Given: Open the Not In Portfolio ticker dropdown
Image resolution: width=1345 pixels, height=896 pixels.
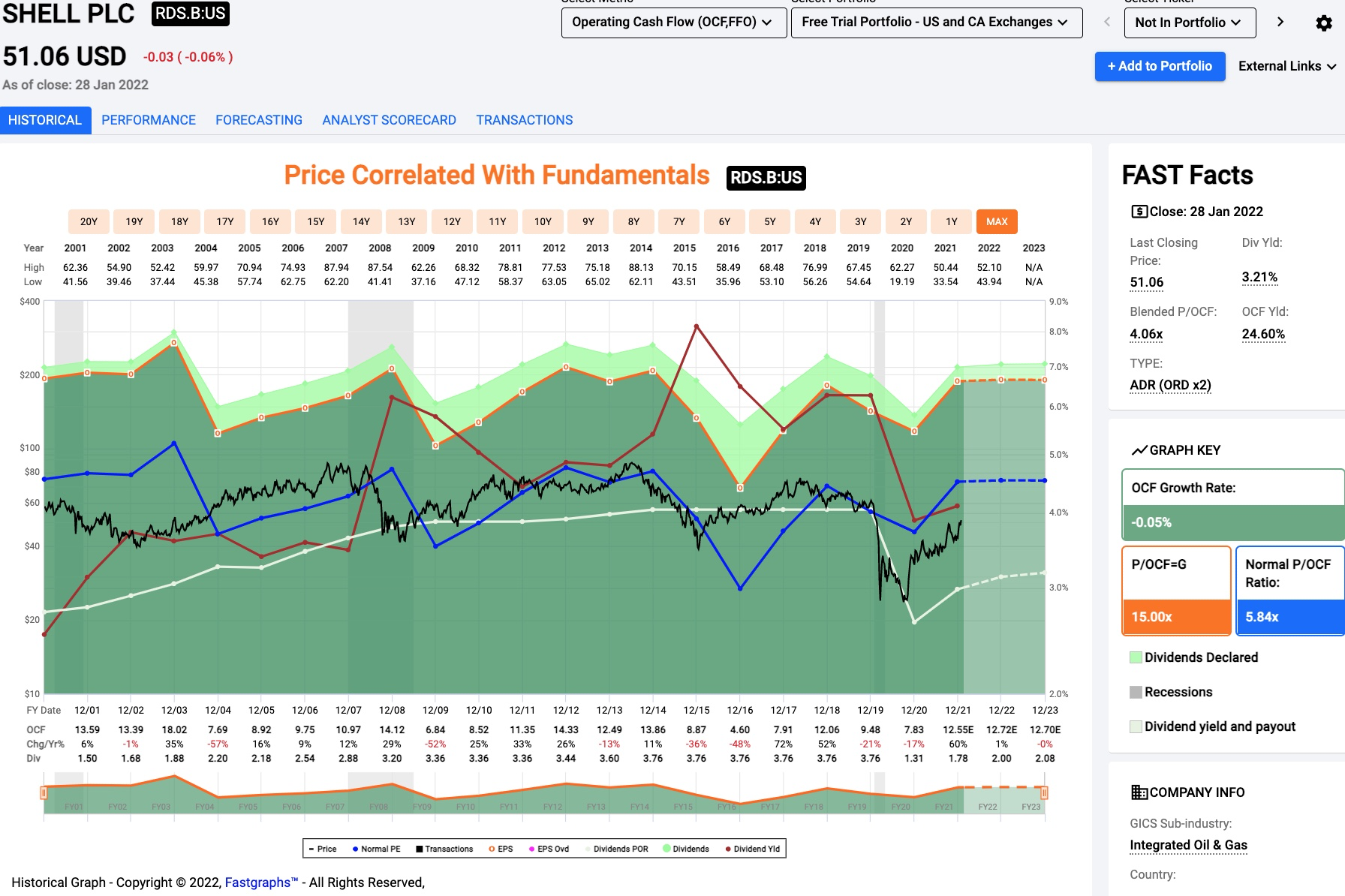Looking at the screenshot, I should tap(1190, 23).
